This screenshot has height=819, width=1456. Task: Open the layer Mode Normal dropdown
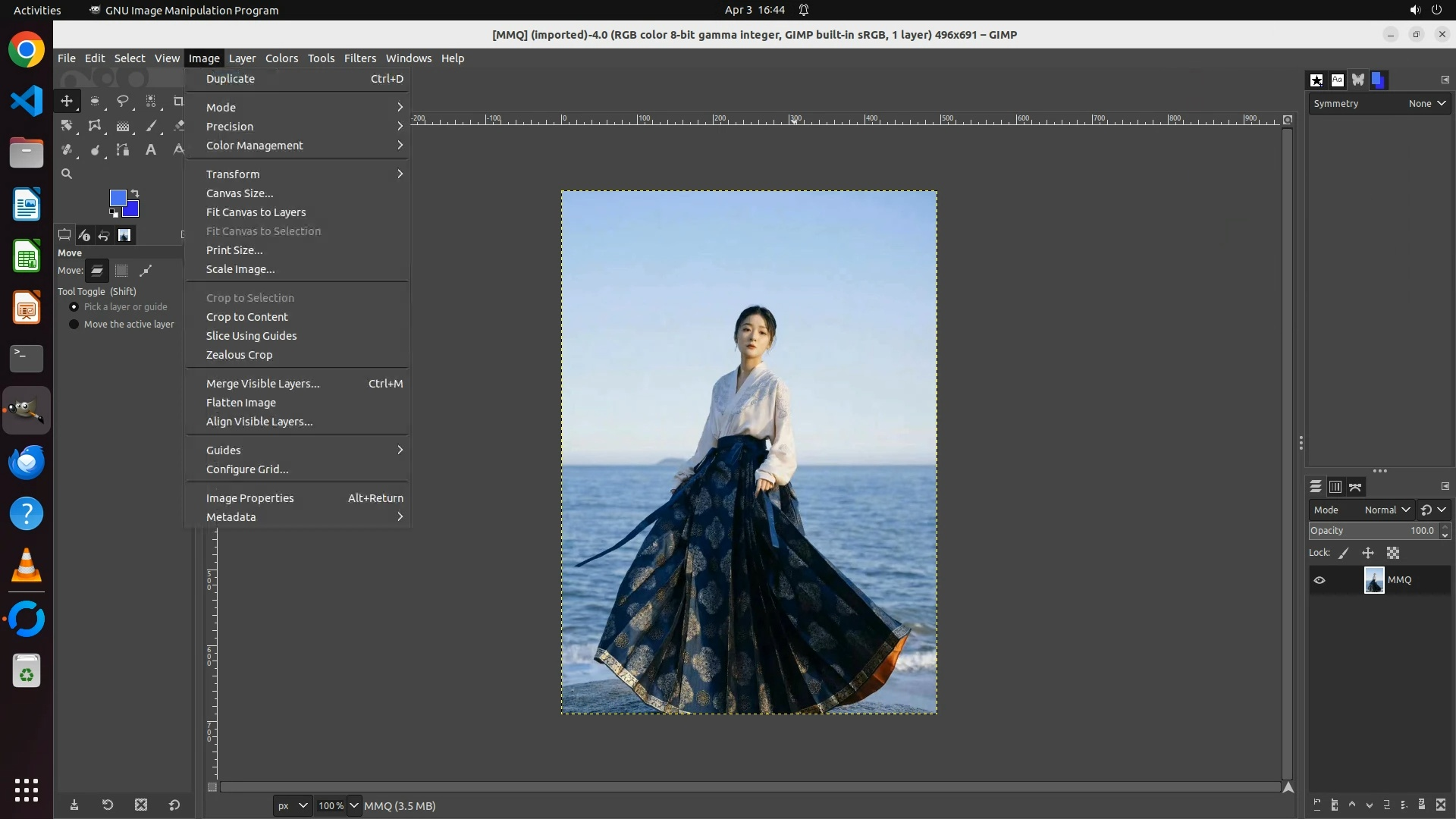[1387, 510]
